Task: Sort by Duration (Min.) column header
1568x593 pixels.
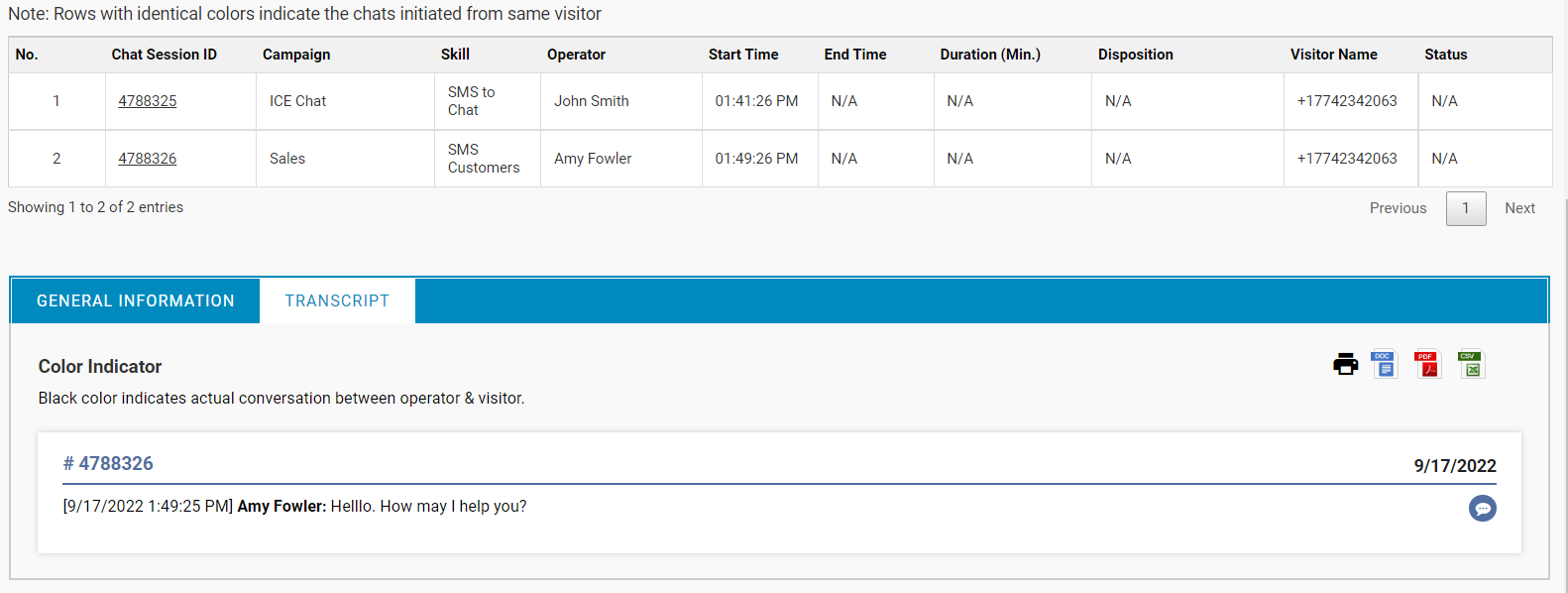Action: [990, 55]
